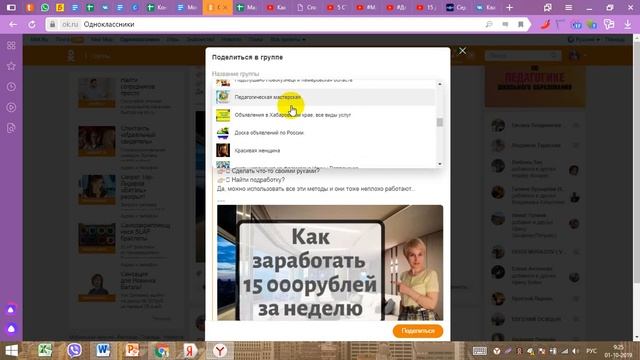
Task: Open Педагогическая мастерская group avatar
Action: tap(223, 97)
